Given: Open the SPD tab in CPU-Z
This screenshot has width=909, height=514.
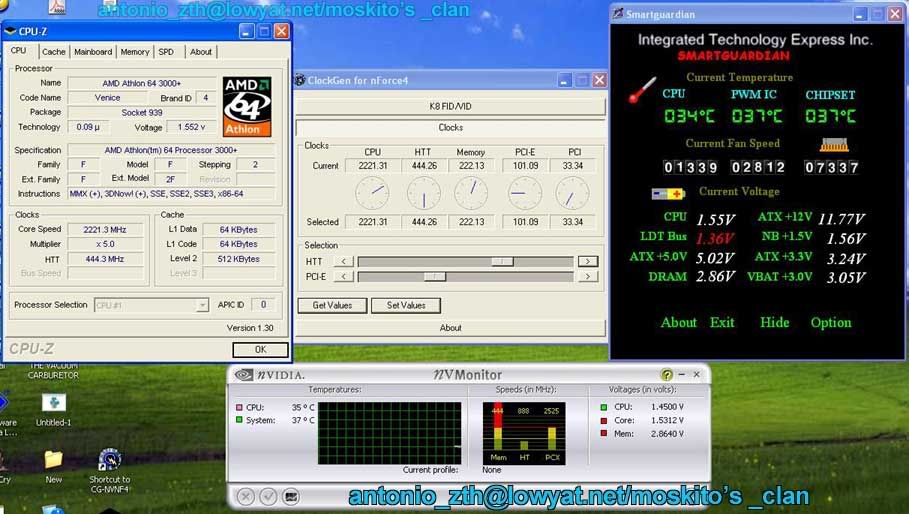Looking at the screenshot, I should [x=166, y=52].
